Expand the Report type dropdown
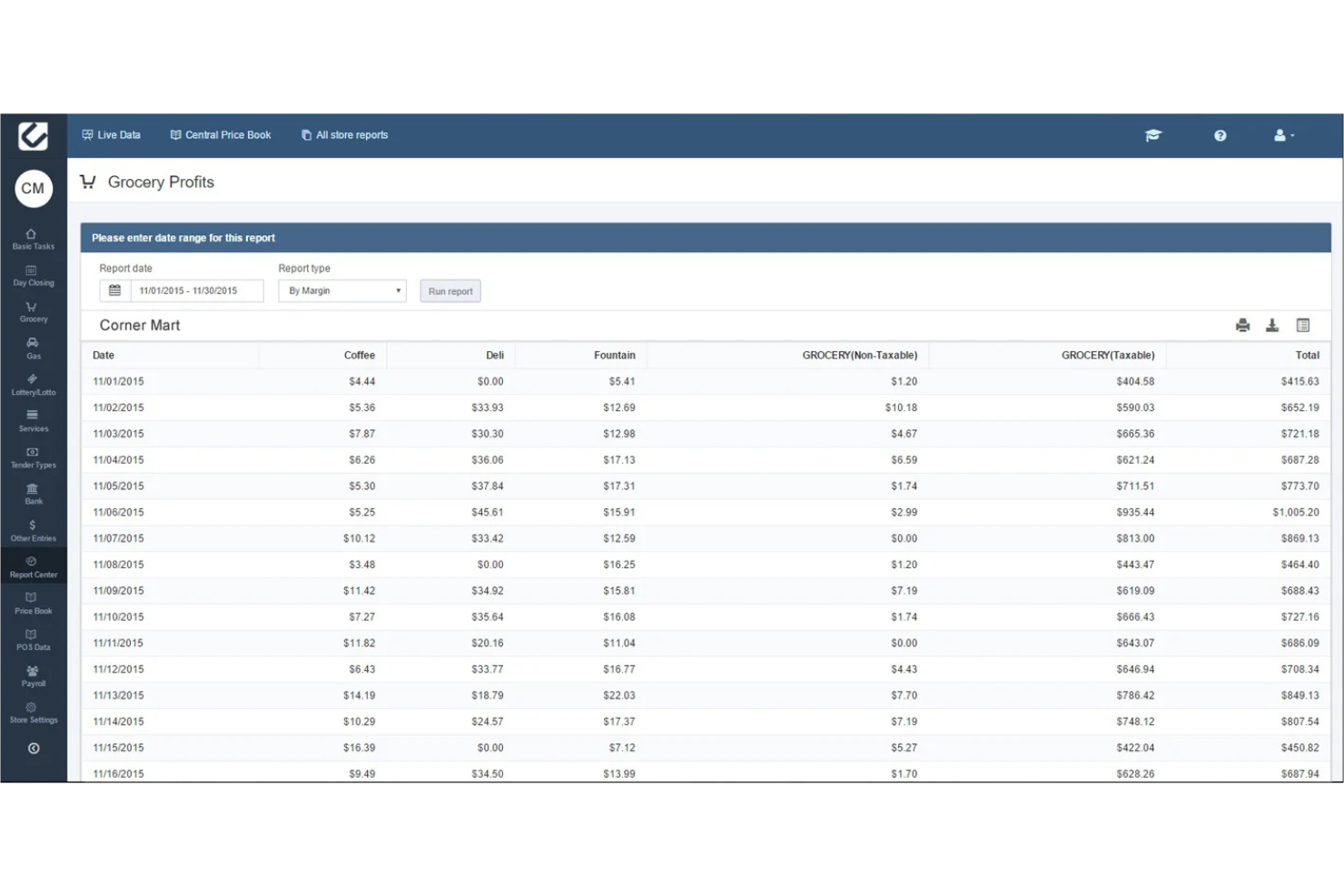The height and width of the screenshot is (896, 1344). [x=397, y=290]
